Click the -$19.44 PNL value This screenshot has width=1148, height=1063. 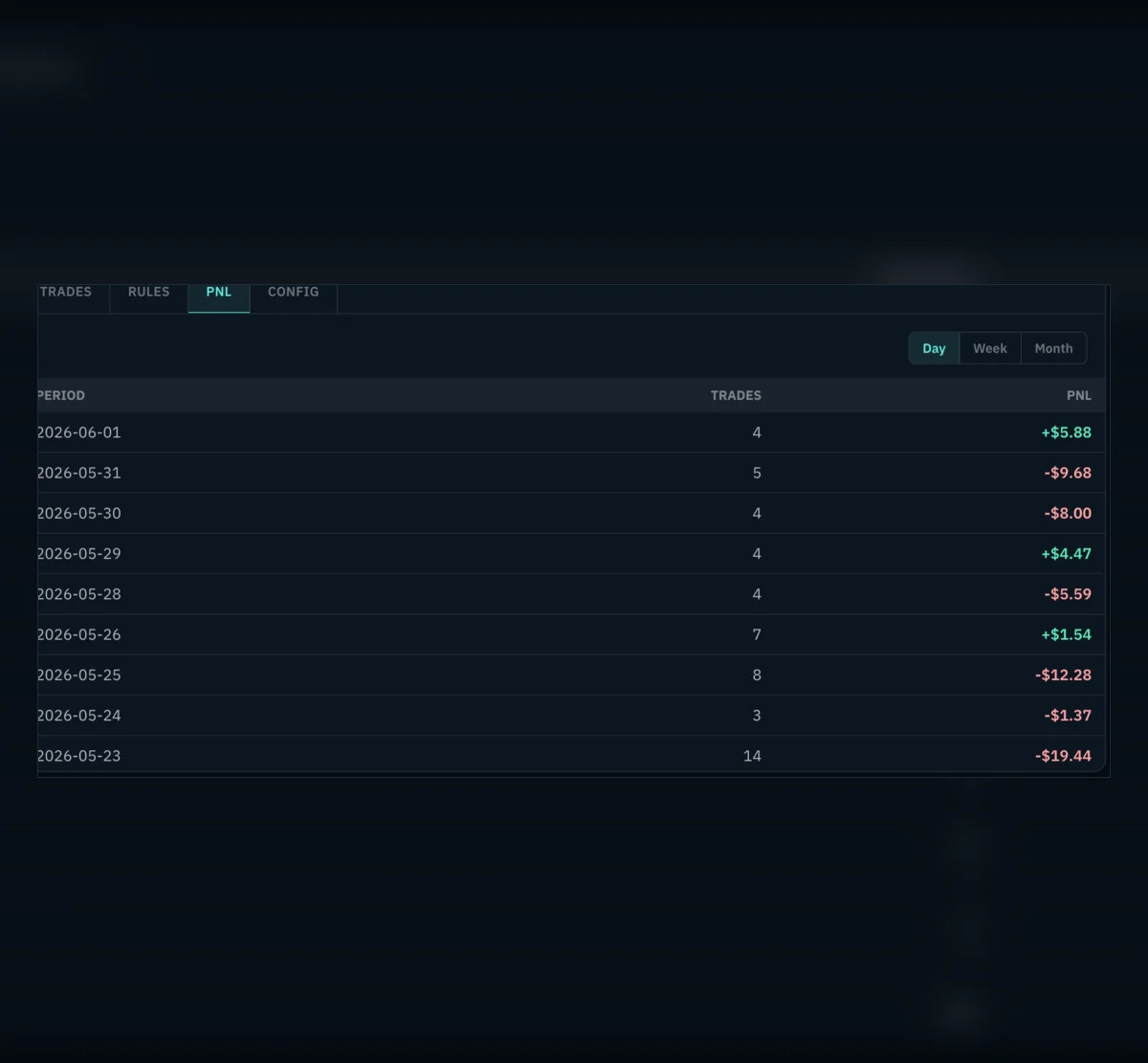[x=1063, y=756]
